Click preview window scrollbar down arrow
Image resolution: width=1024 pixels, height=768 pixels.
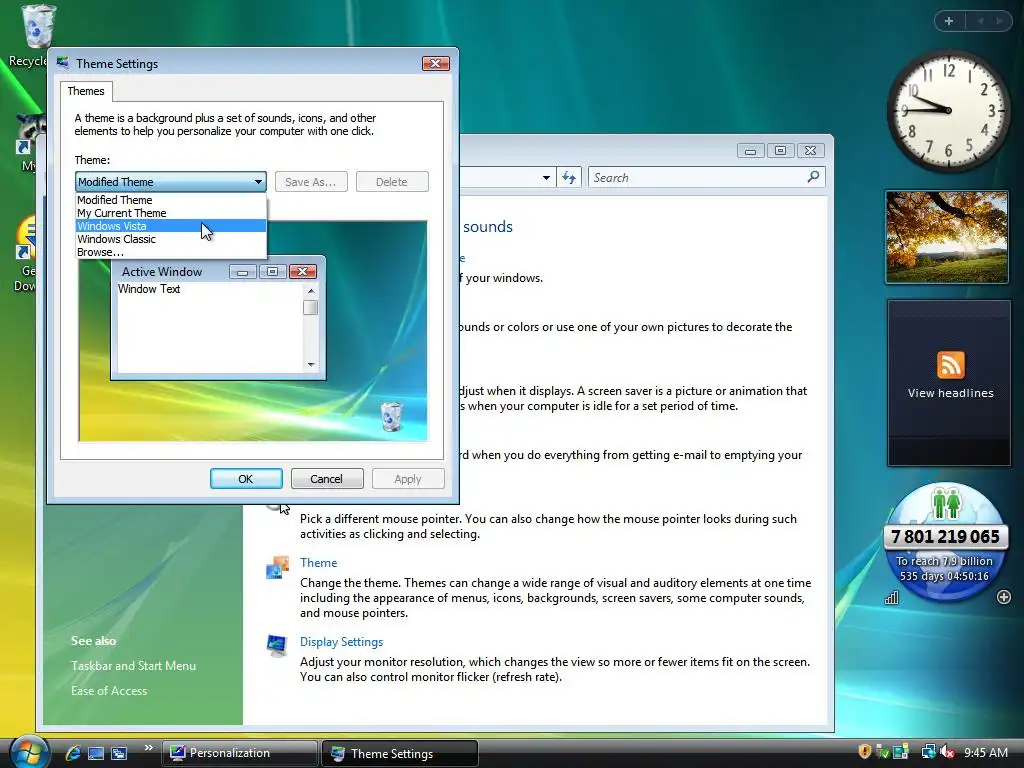pos(311,364)
